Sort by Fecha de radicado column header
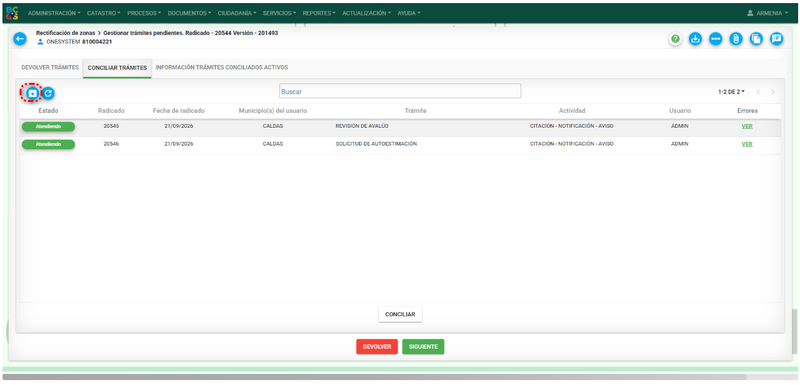This screenshot has width=800, height=385. click(x=179, y=111)
